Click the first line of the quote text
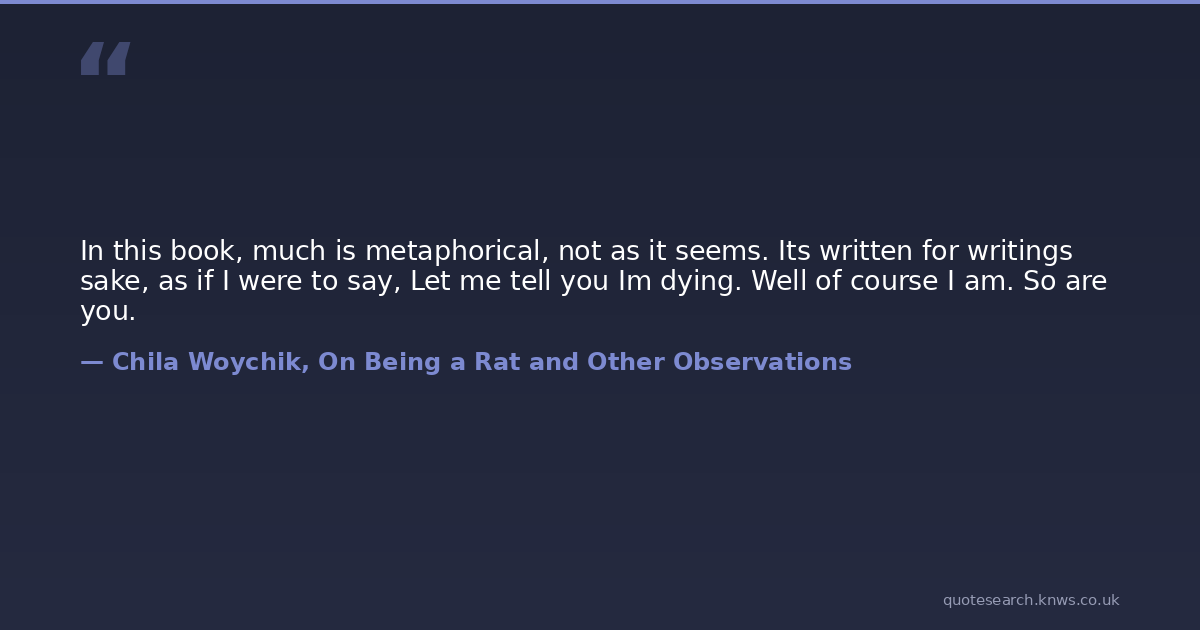The height and width of the screenshot is (630, 1200). coord(576,251)
